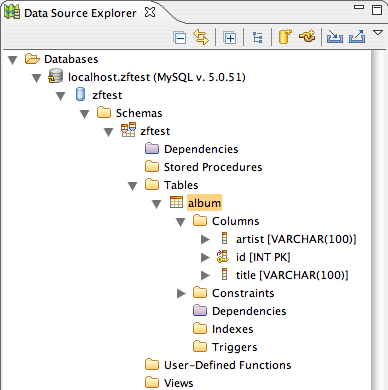Click the New Connection Profile cylinder icon
388x390 pixels.
point(285,36)
